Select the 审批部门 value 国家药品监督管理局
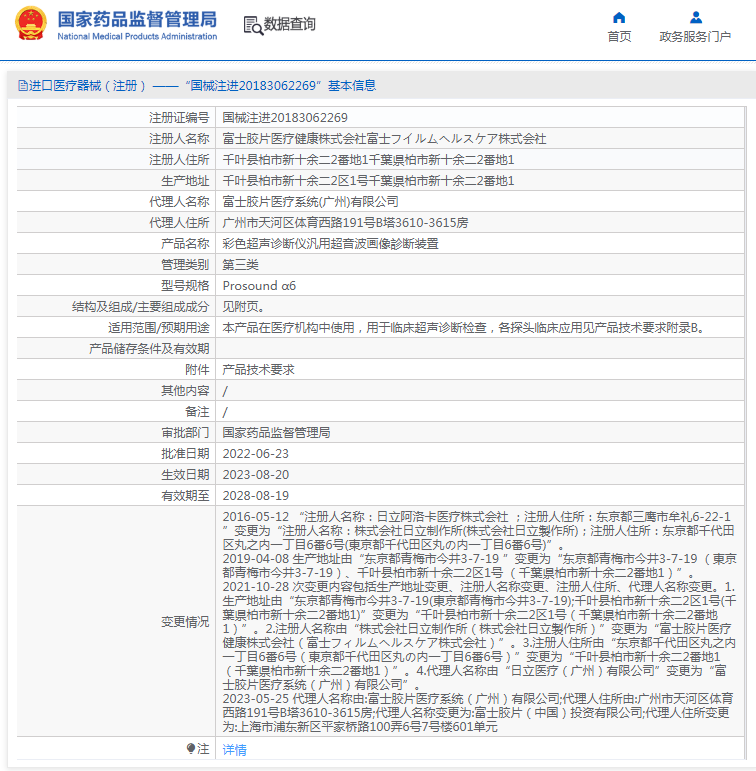756x771 pixels. pyautogui.click(x=276, y=433)
